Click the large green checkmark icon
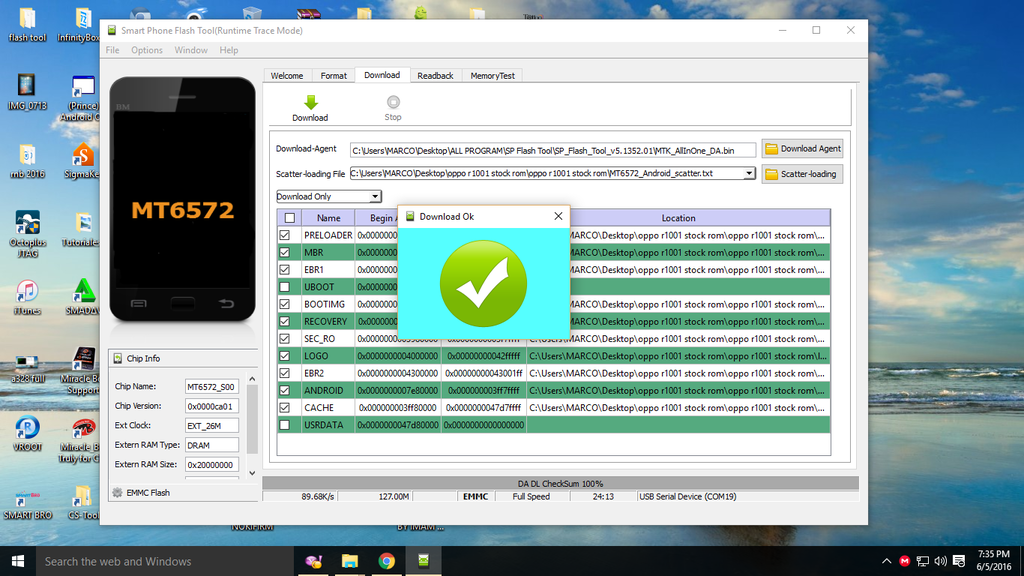1024x576 pixels. [x=483, y=283]
